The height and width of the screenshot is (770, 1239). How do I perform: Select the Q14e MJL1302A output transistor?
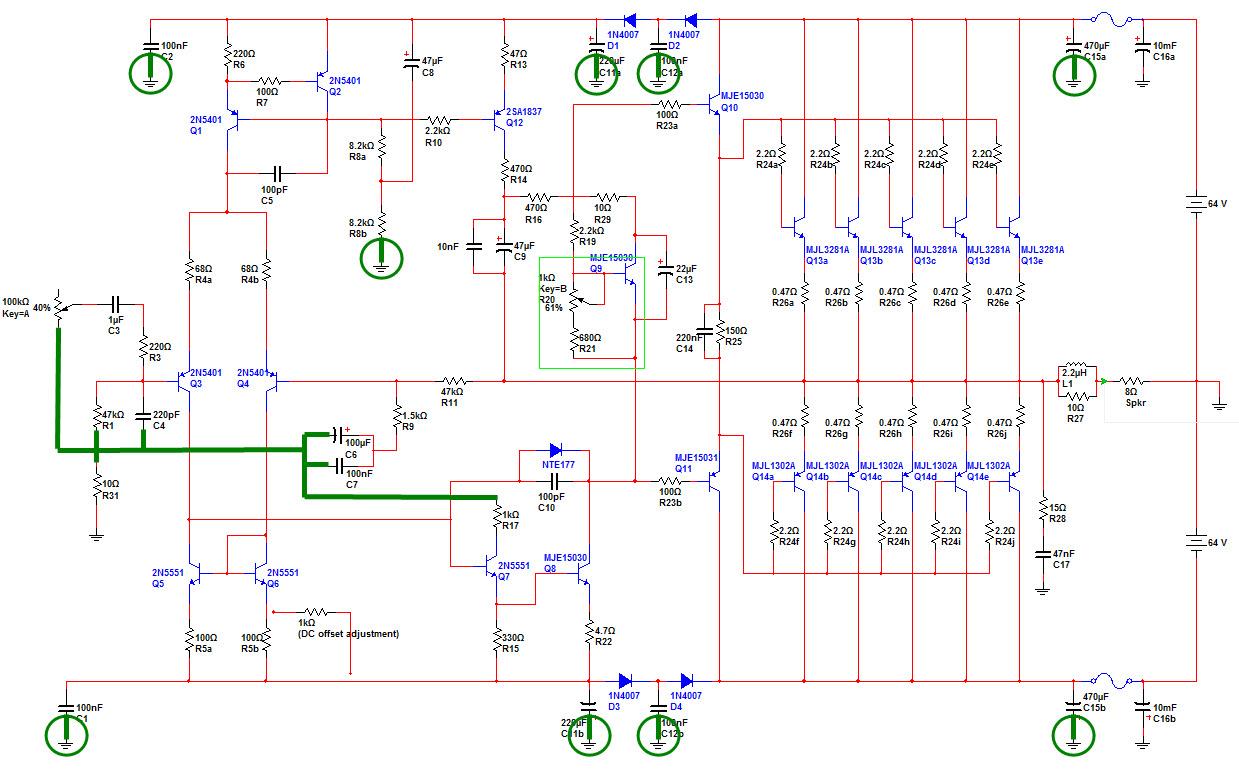[x=1013, y=481]
